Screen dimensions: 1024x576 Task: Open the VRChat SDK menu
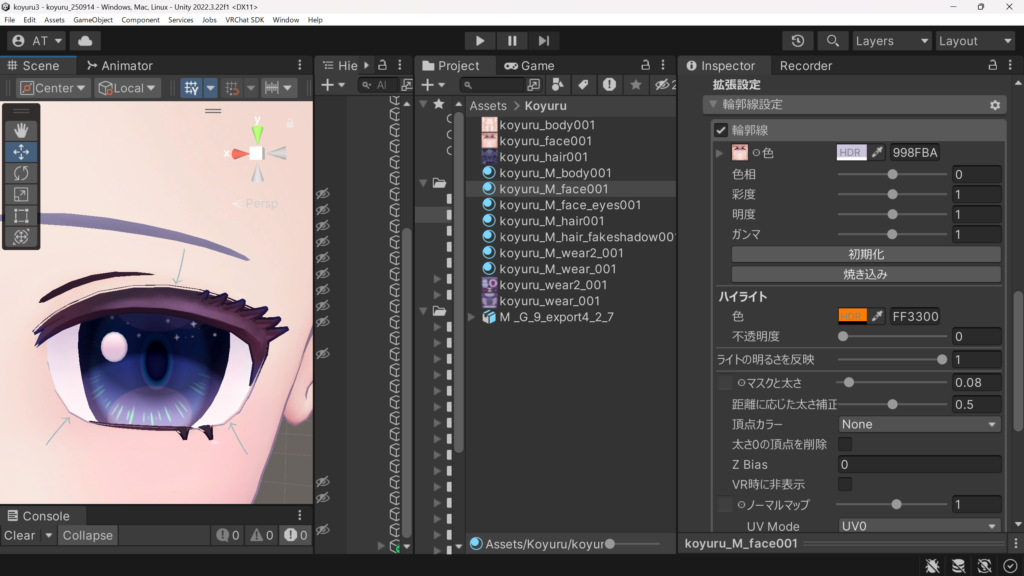coord(244,20)
